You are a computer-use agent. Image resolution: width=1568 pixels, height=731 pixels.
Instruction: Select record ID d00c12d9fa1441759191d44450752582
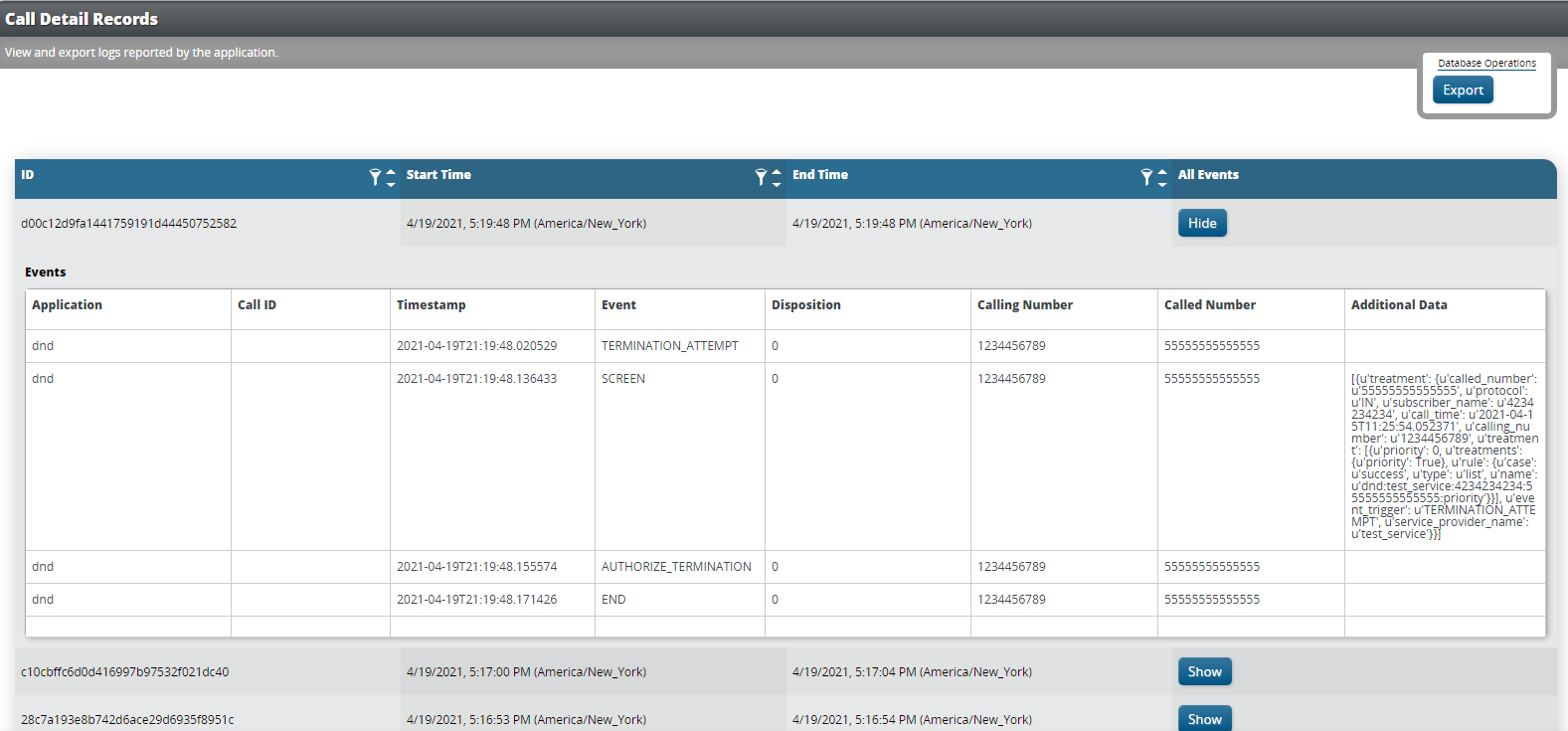[128, 223]
